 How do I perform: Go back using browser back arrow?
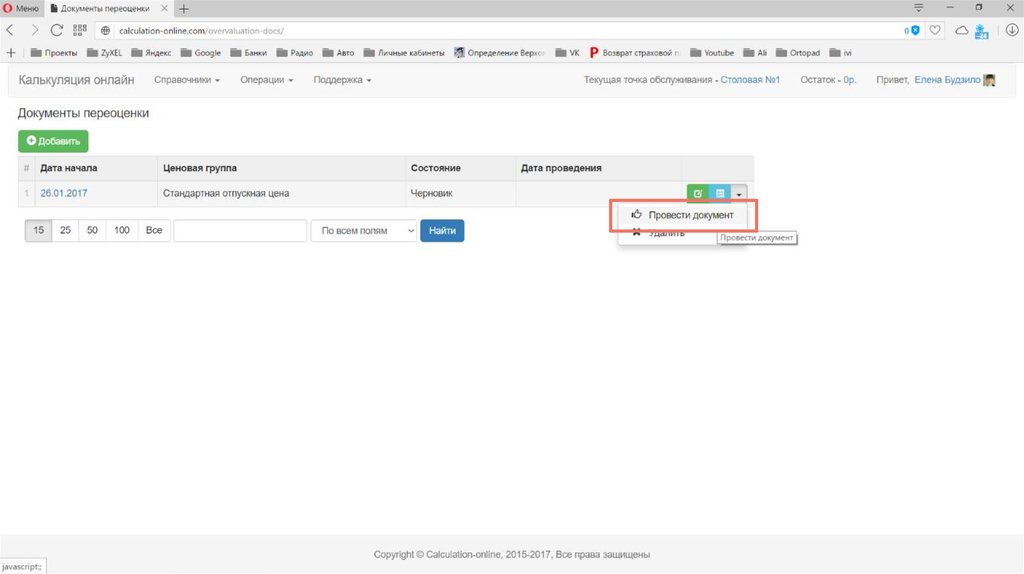click(x=11, y=30)
